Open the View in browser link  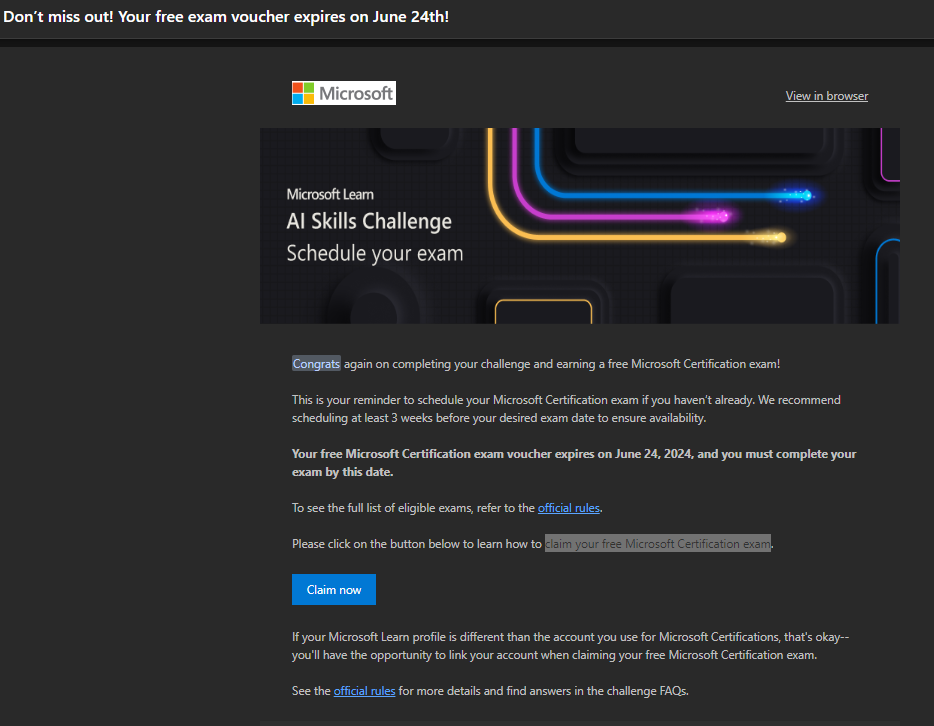[x=826, y=96]
